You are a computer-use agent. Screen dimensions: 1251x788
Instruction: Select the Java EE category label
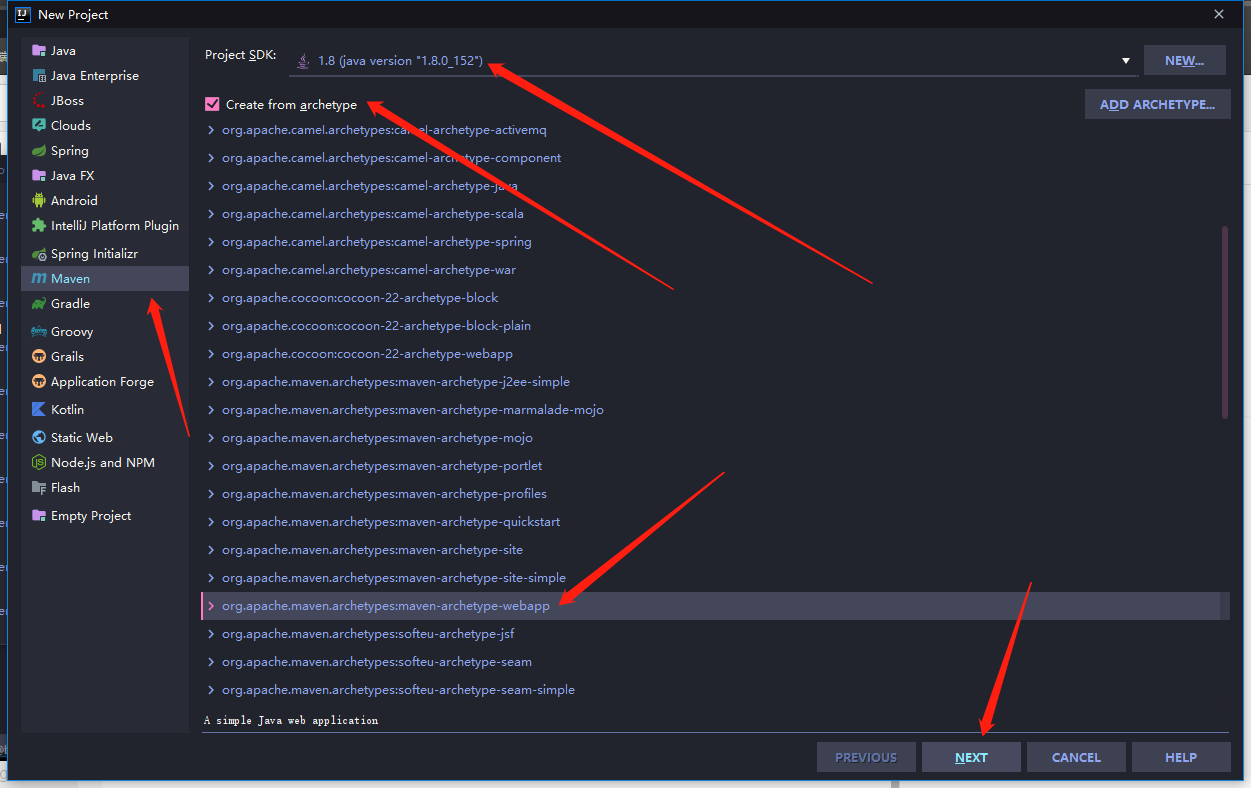pos(95,76)
